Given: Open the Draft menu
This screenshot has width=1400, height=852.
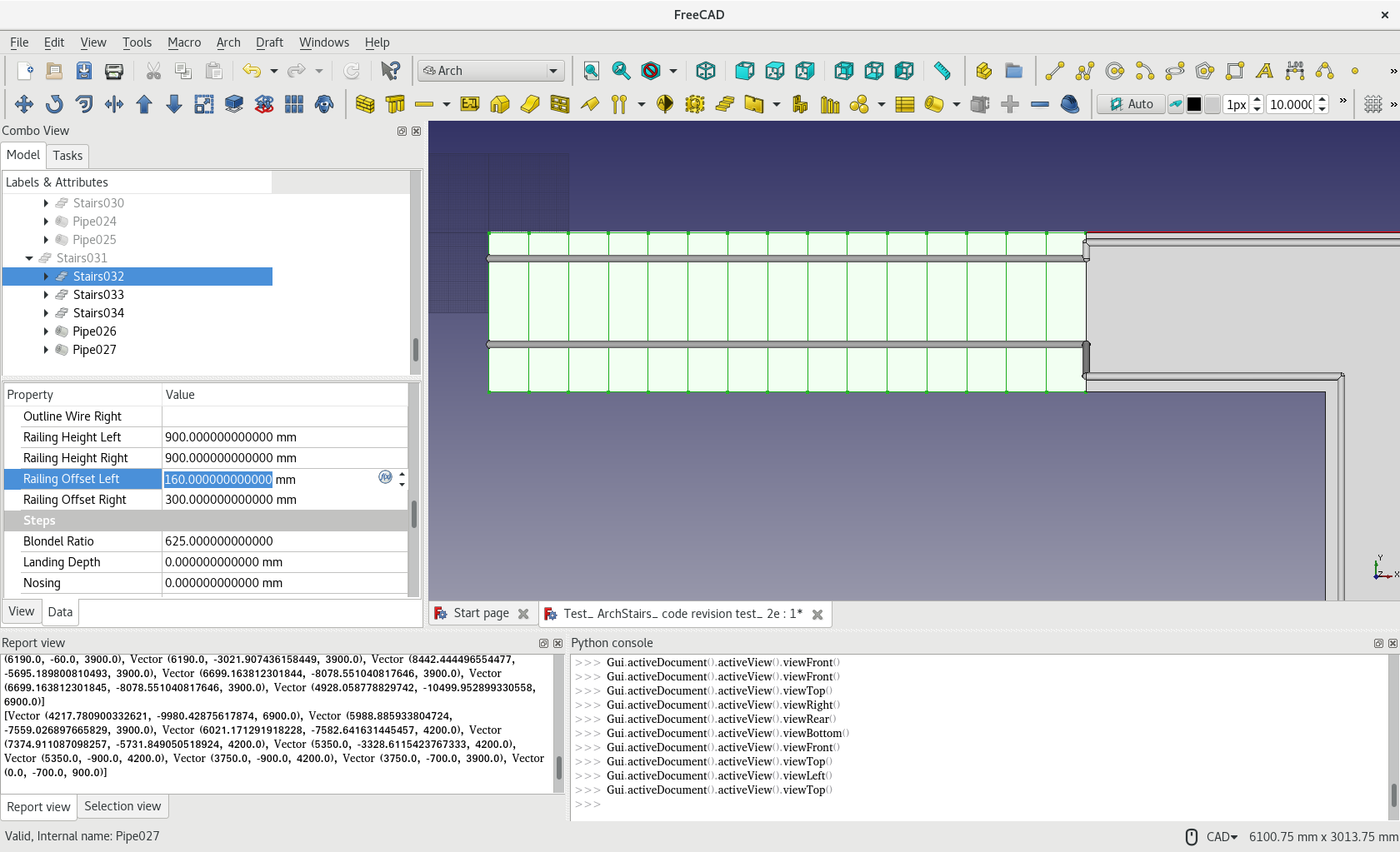Looking at the screenshot, I should coord(268,42).
